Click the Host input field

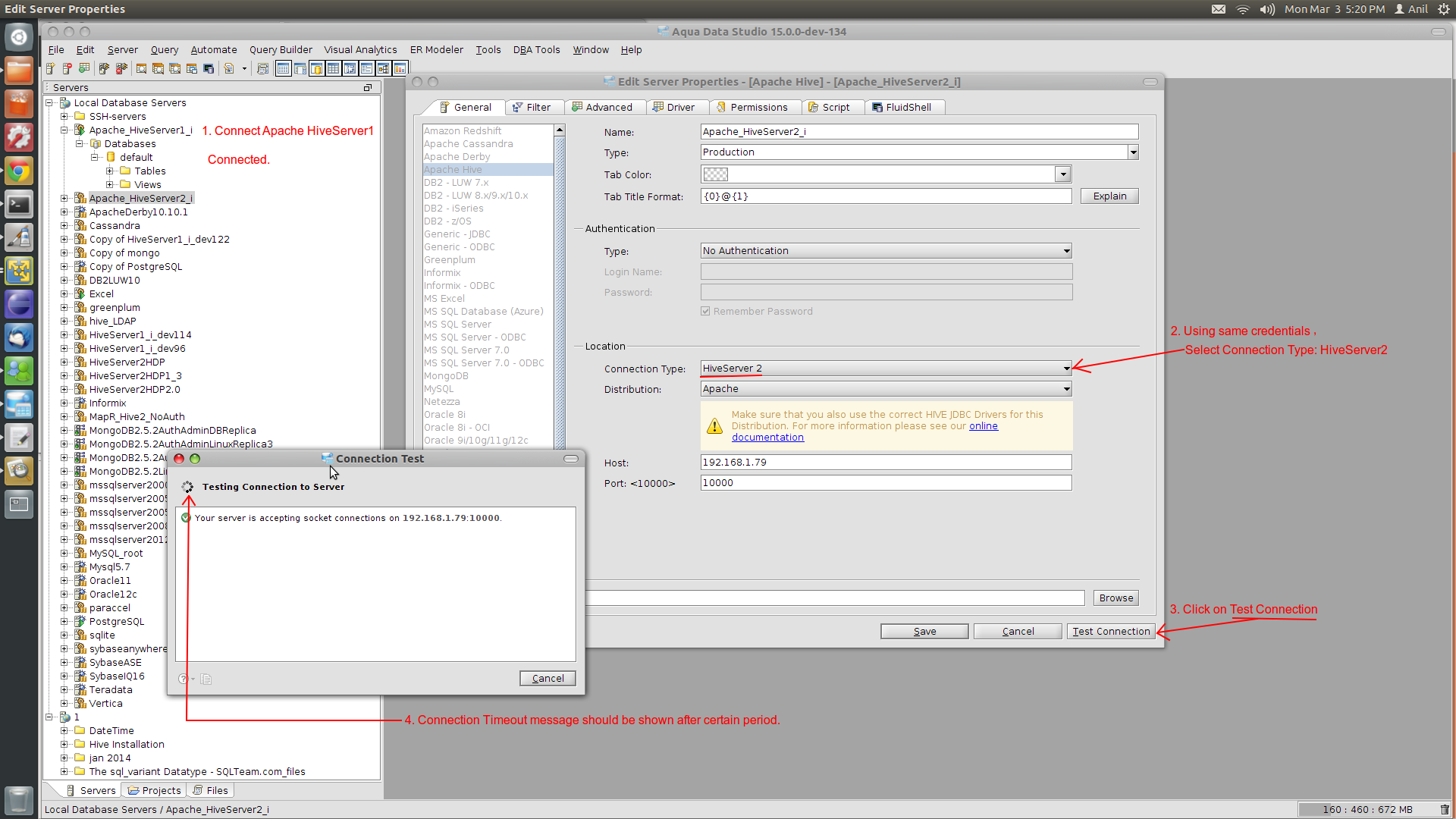click(885, 462)
